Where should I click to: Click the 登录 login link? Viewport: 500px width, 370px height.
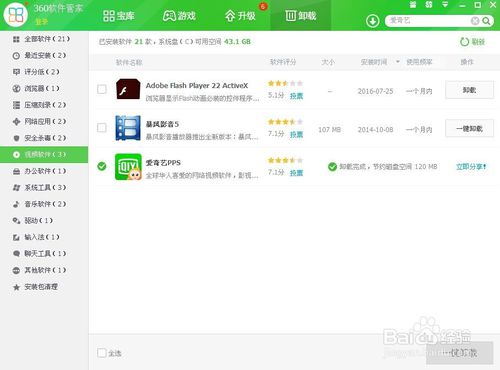[42, 22]
